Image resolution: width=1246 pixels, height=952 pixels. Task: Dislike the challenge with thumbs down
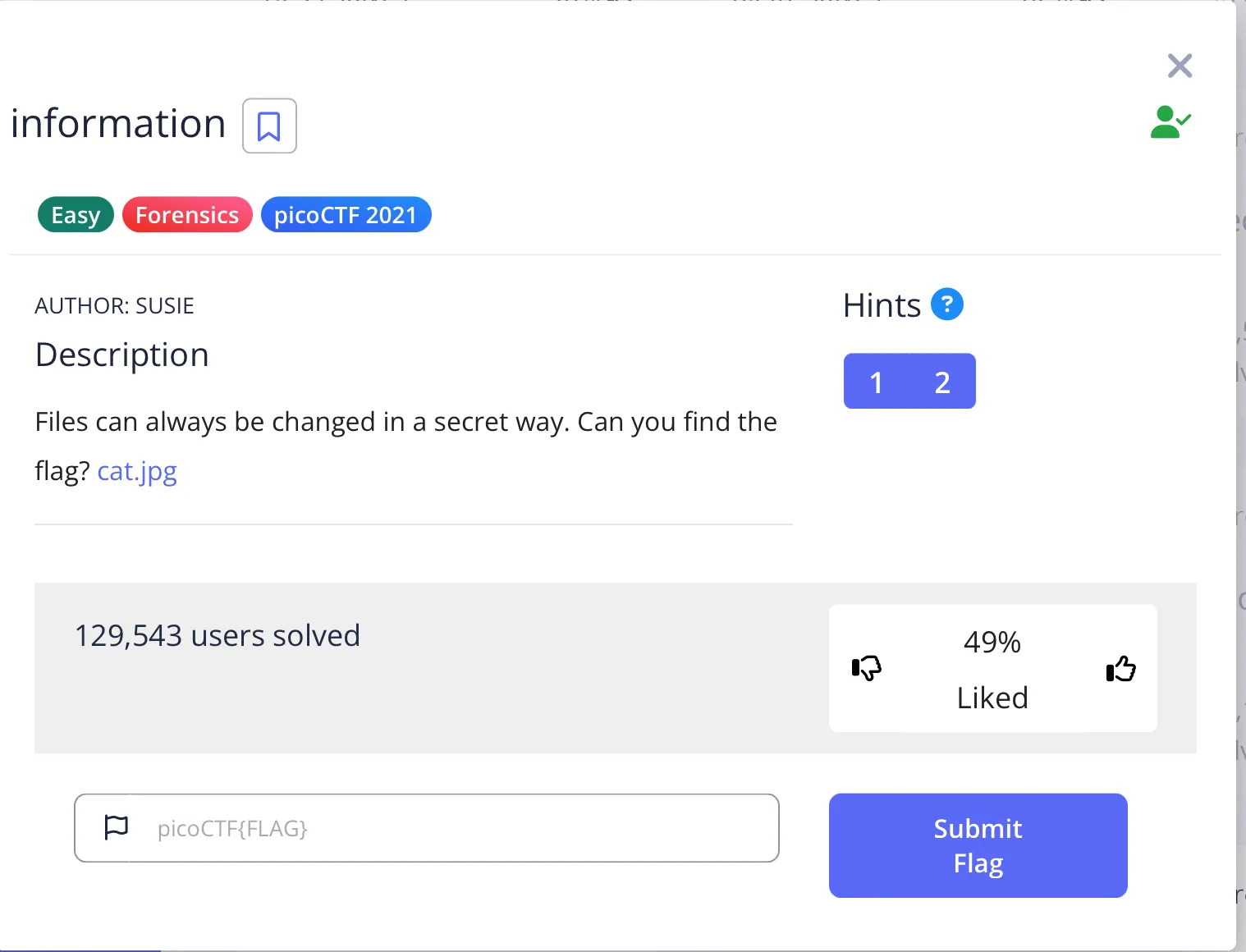pos(866,668)
